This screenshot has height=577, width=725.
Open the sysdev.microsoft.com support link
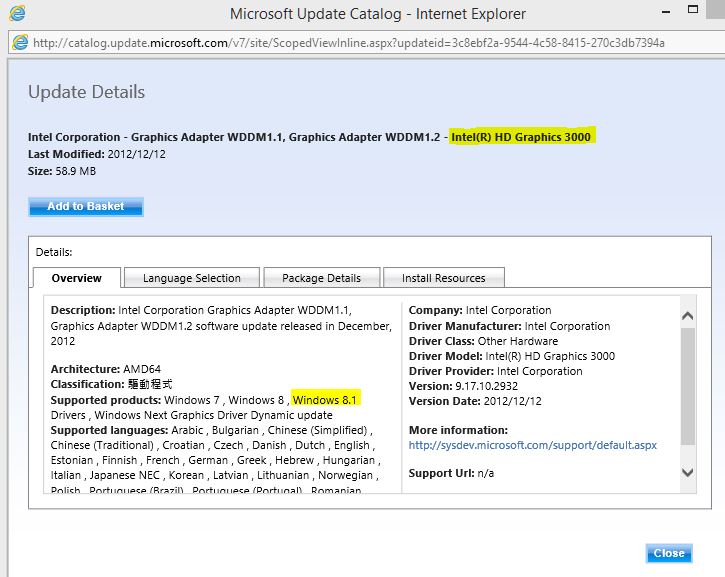click(x=533, y=445)
